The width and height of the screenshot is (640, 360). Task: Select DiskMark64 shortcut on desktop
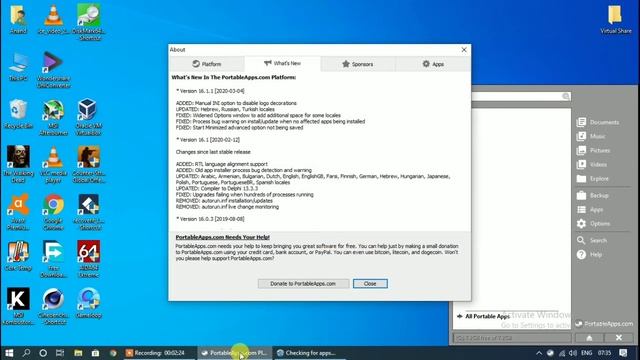(x=88, y=22)
